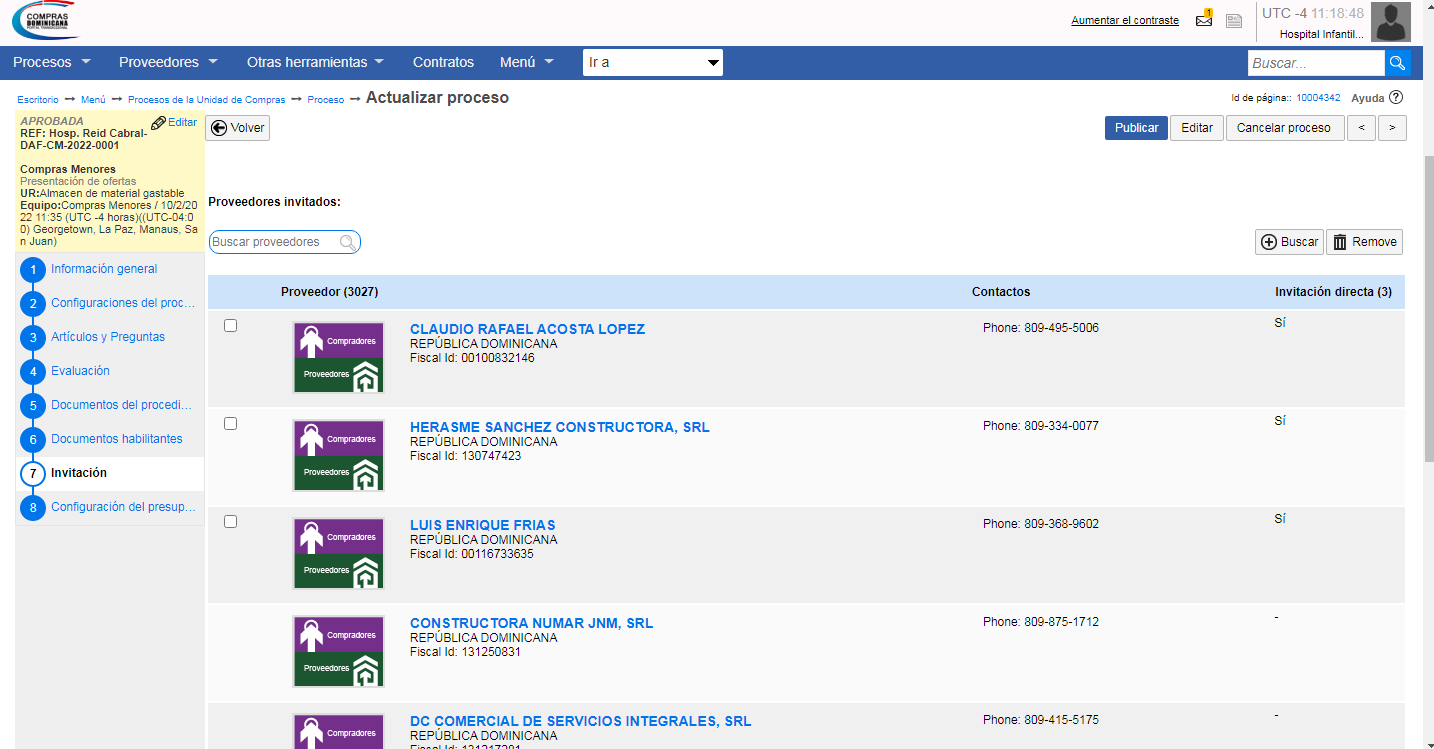Image resolution: width=1434 pixels, height=749 pixels.
Task: Click the mail envelope notification icon
Action: [x=1204, y=20]
